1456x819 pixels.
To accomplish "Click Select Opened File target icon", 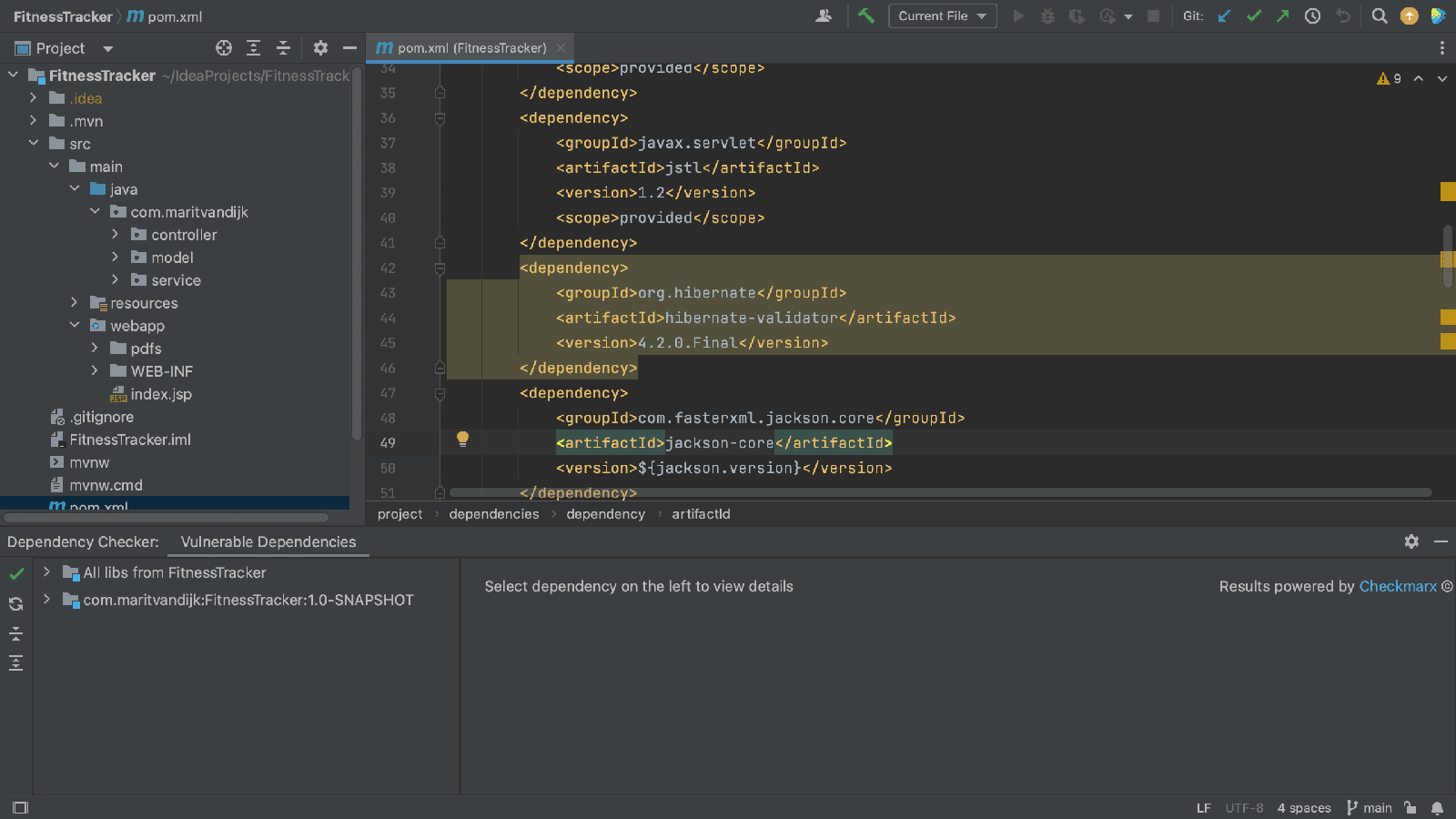I will point(224,48).
